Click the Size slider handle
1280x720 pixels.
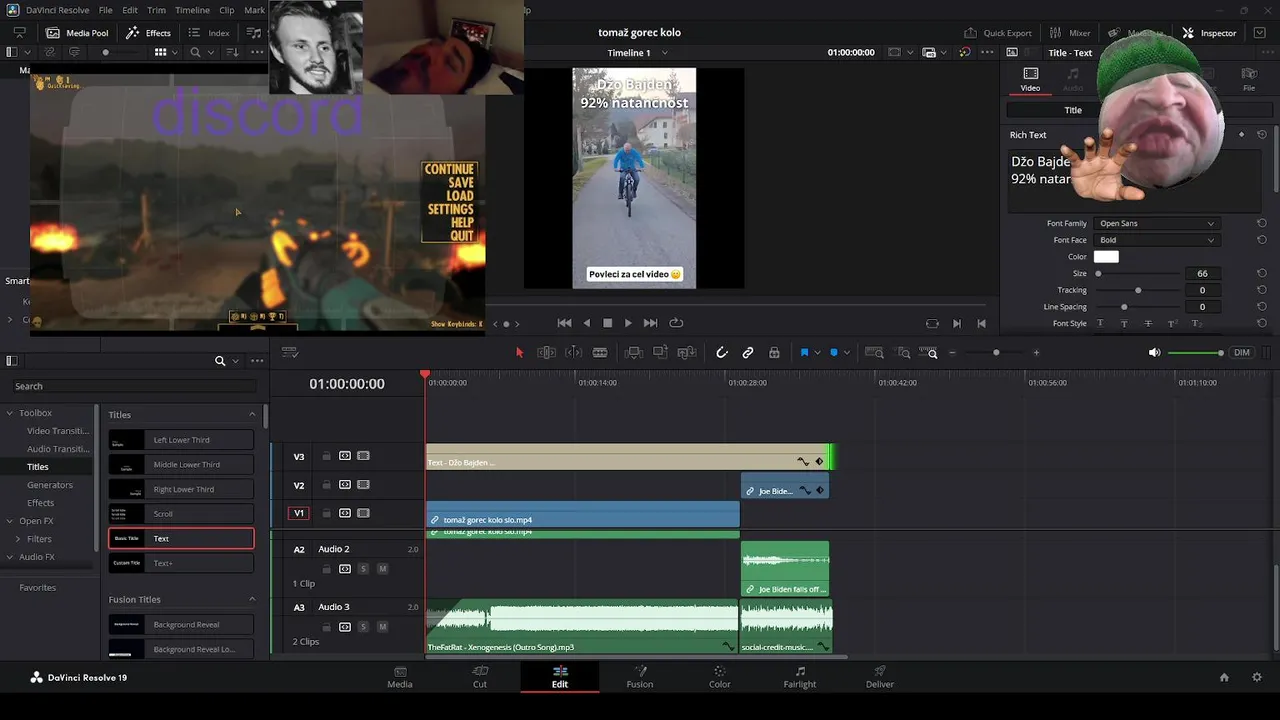pos(1098,273)
